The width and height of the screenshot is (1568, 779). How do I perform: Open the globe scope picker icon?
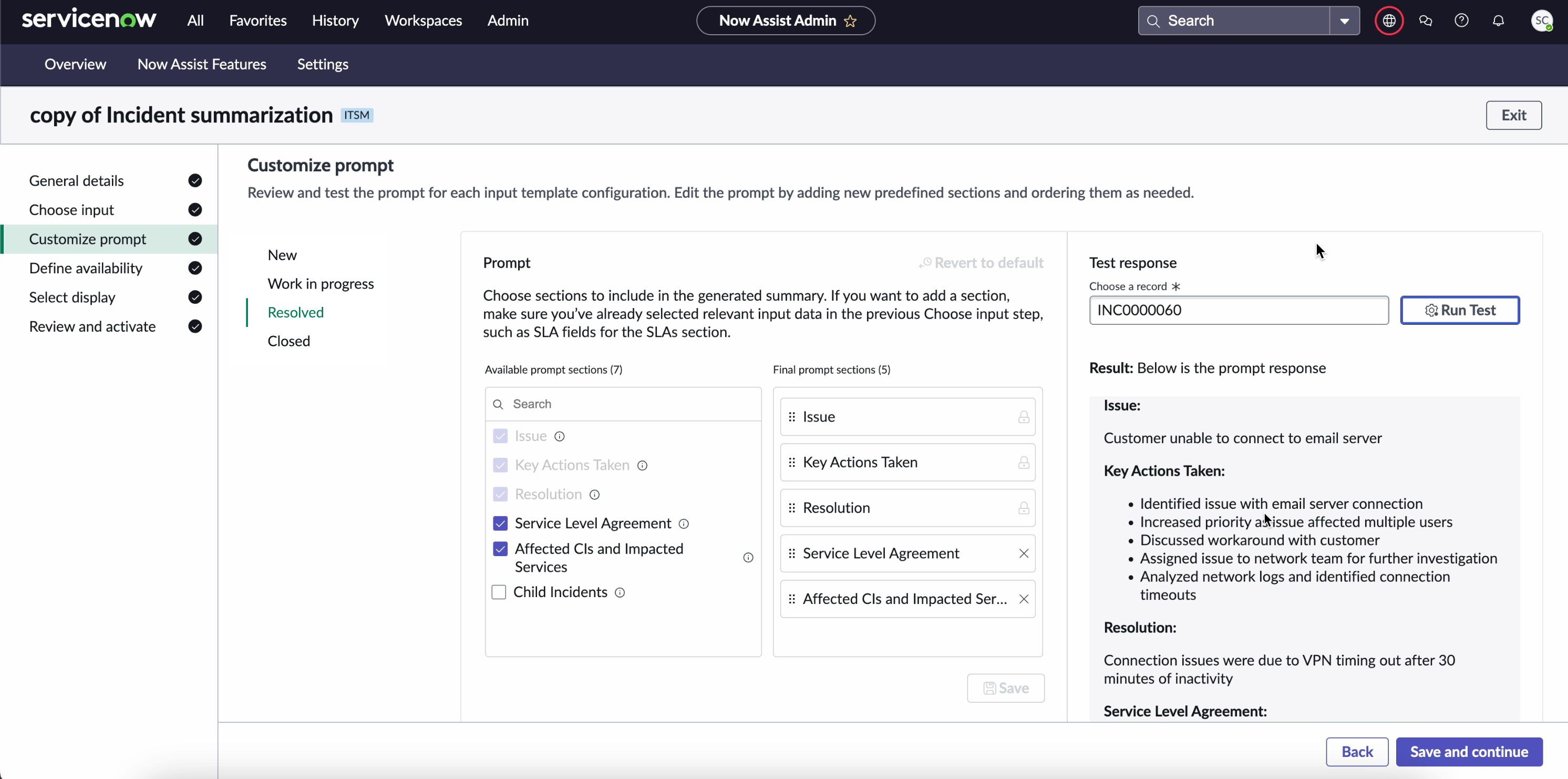1388,20
